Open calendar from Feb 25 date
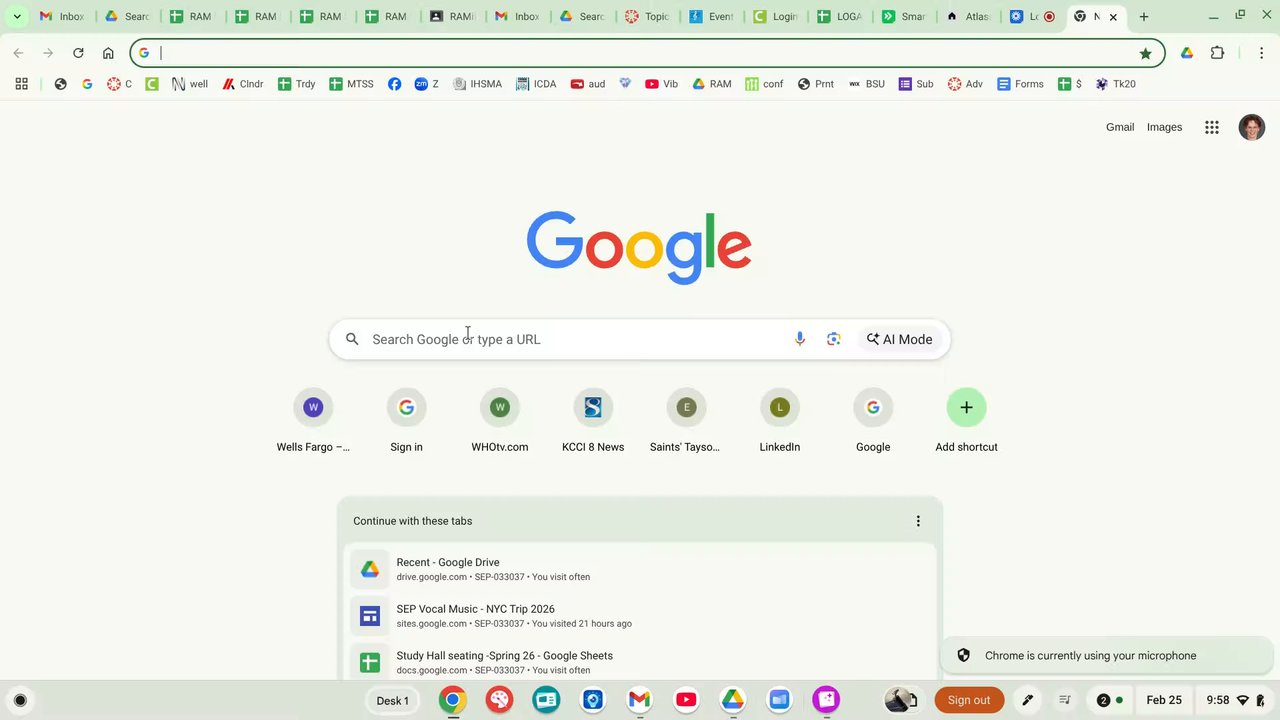 pyautogui.click(x=1164, y=700)
